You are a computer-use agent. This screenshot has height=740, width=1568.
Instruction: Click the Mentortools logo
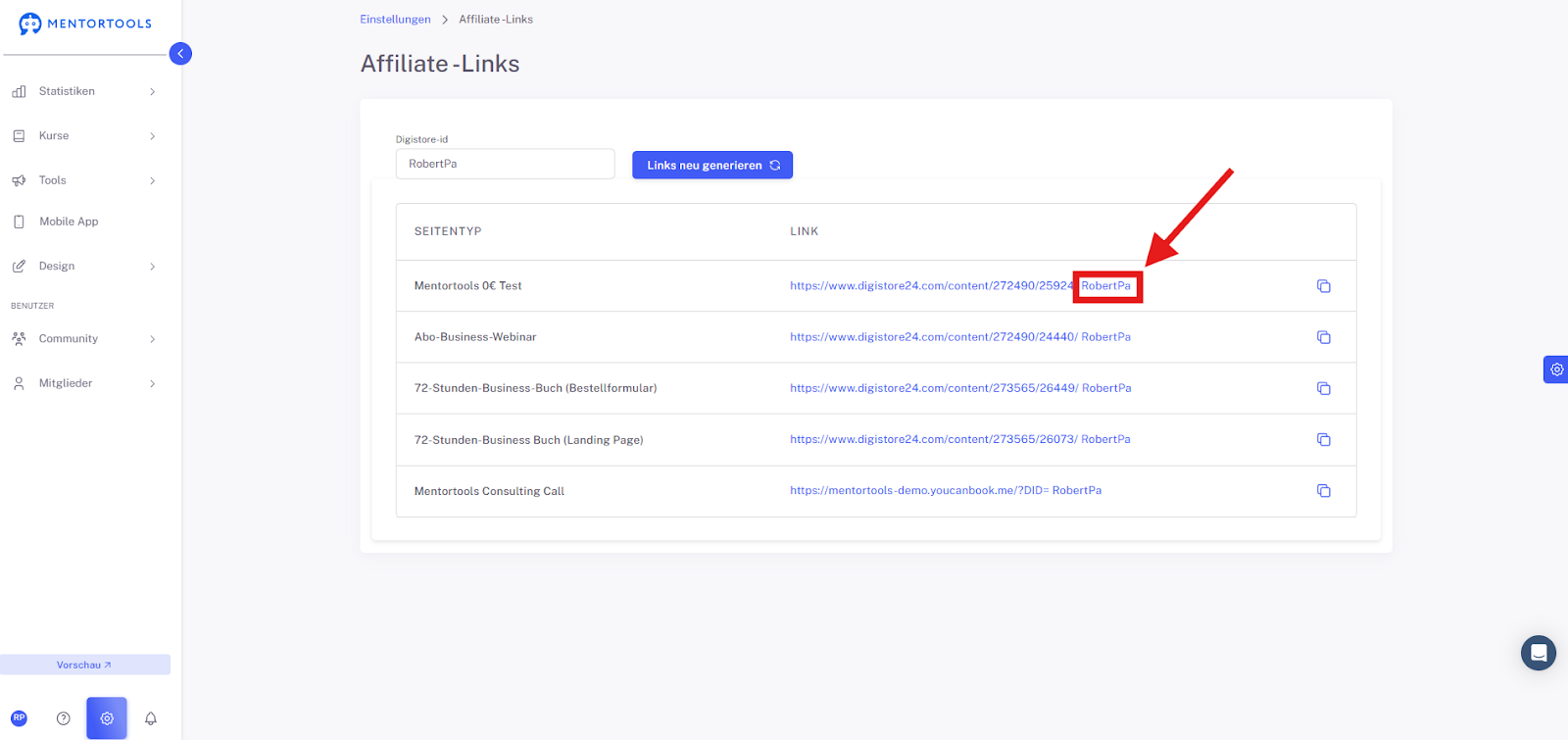(85, 24)
